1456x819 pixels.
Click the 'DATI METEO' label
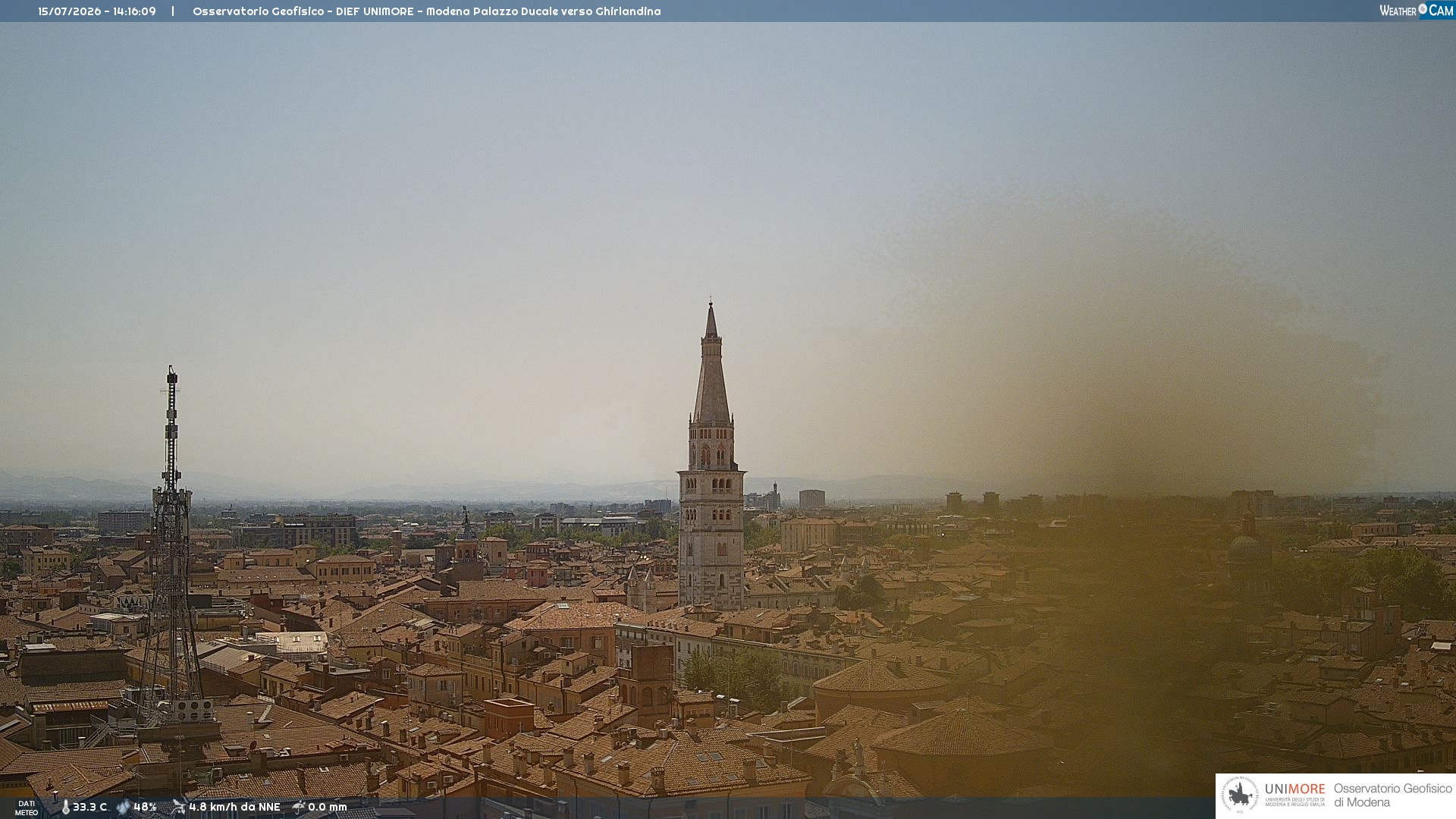pos(27,808)
